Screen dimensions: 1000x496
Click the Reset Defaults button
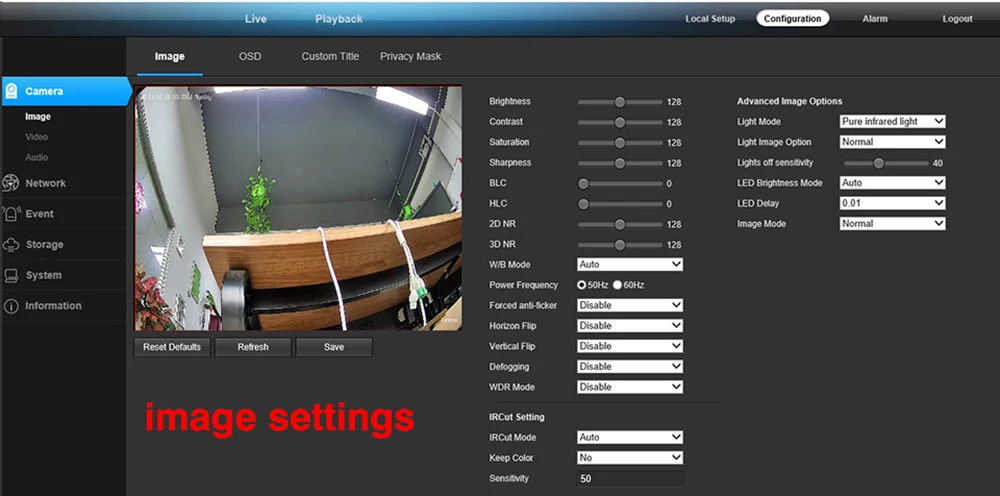click(172, 347)
